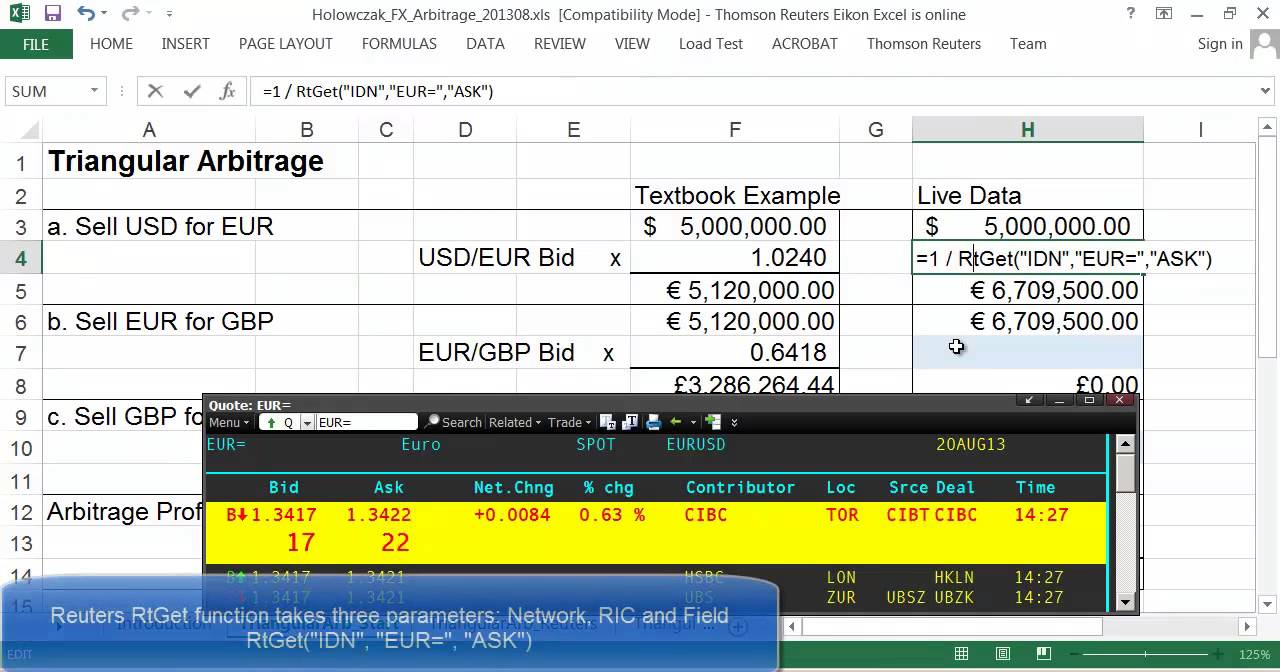Image resolution: width=1280 pixels, height=672 pixels.
Task: Click the Bid value 1.3417 in the CIBC row
Action: click(283, 515)
